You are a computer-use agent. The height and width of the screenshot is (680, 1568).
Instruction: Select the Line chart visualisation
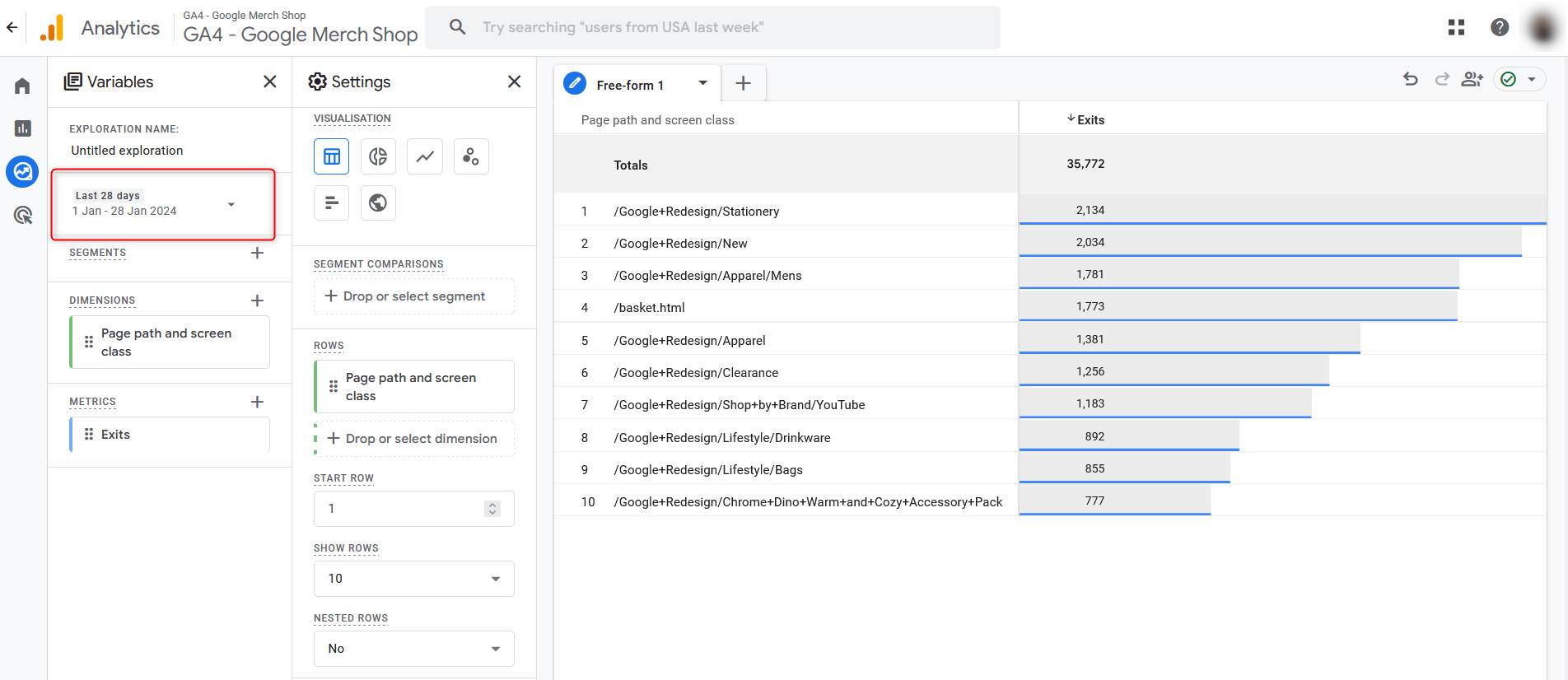[425, 156]
